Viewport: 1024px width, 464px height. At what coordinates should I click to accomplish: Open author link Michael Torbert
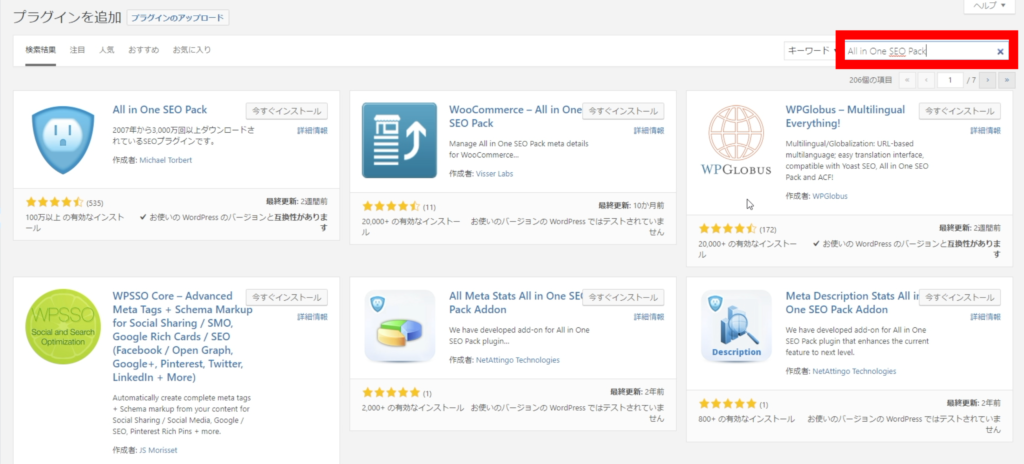(x=166, y=160)
